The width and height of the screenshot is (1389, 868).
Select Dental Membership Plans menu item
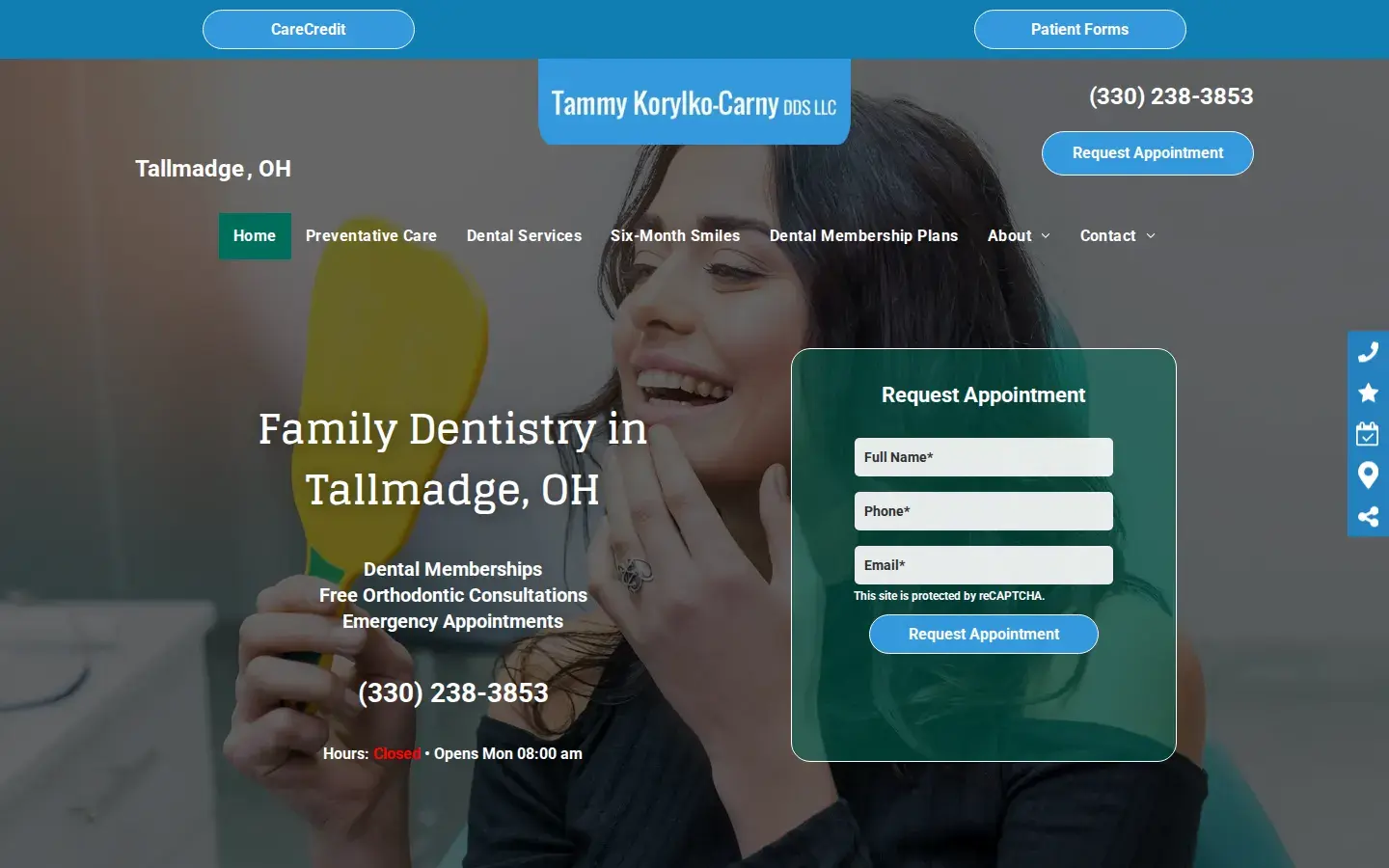(x=863, y=236)
